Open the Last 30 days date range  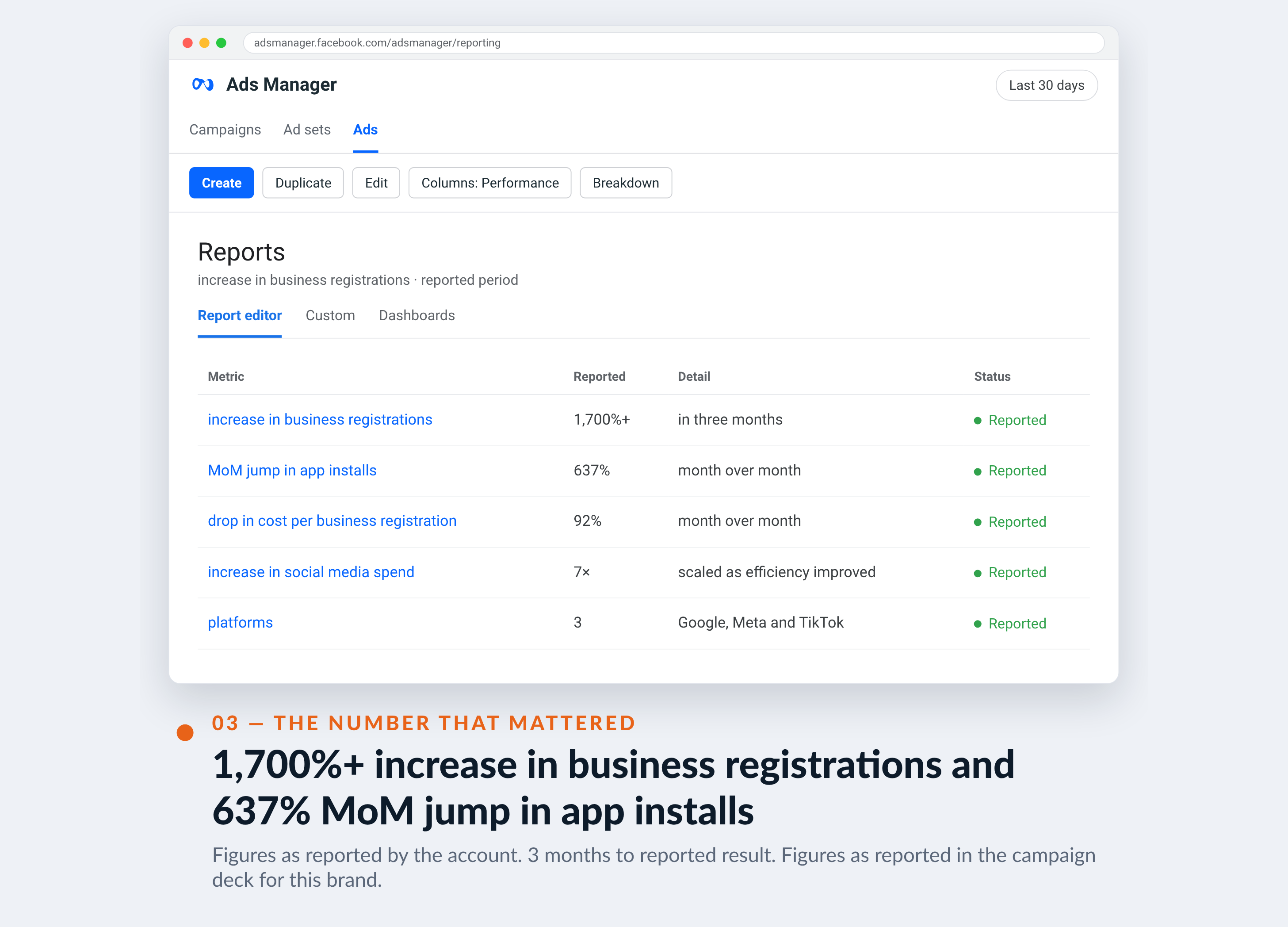tap(1046, 85)
